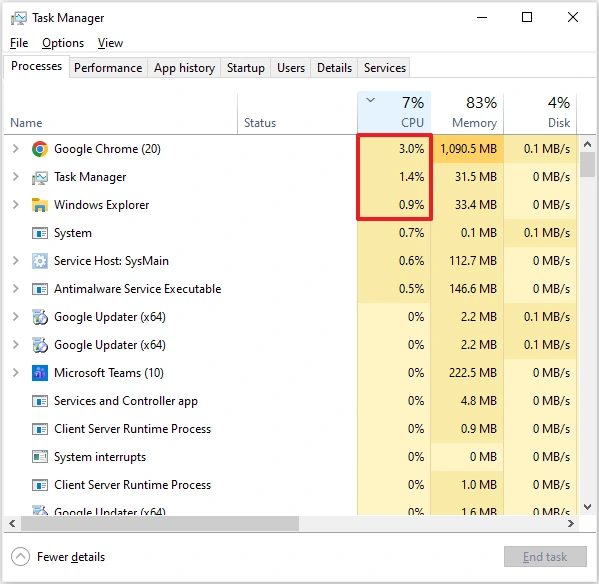Click the Google Chrome process icon

click(40, 149)
